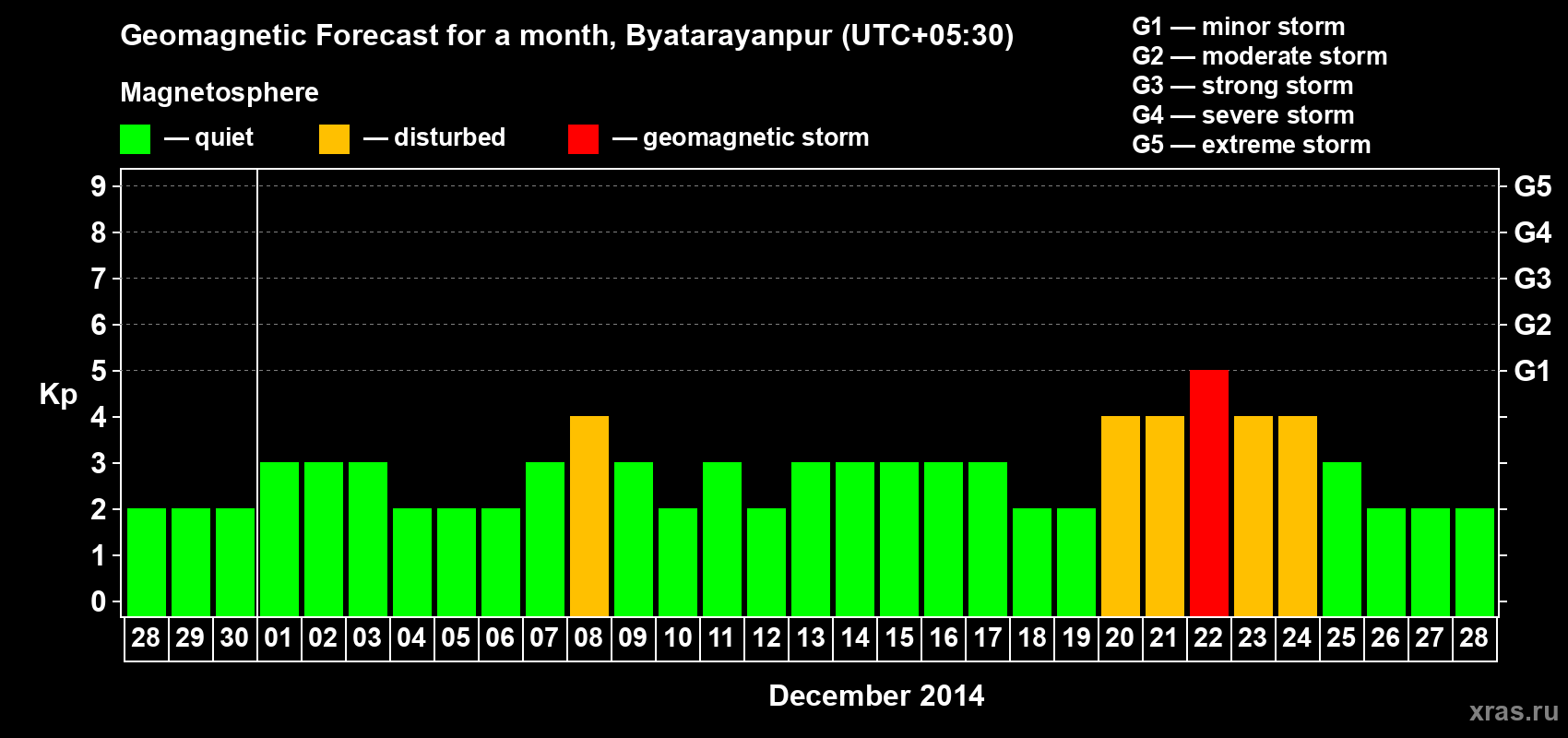The height and width of the screenshot is (738, 1568).
Task: Click the green bar for December 01
Action: coord(279,539)
